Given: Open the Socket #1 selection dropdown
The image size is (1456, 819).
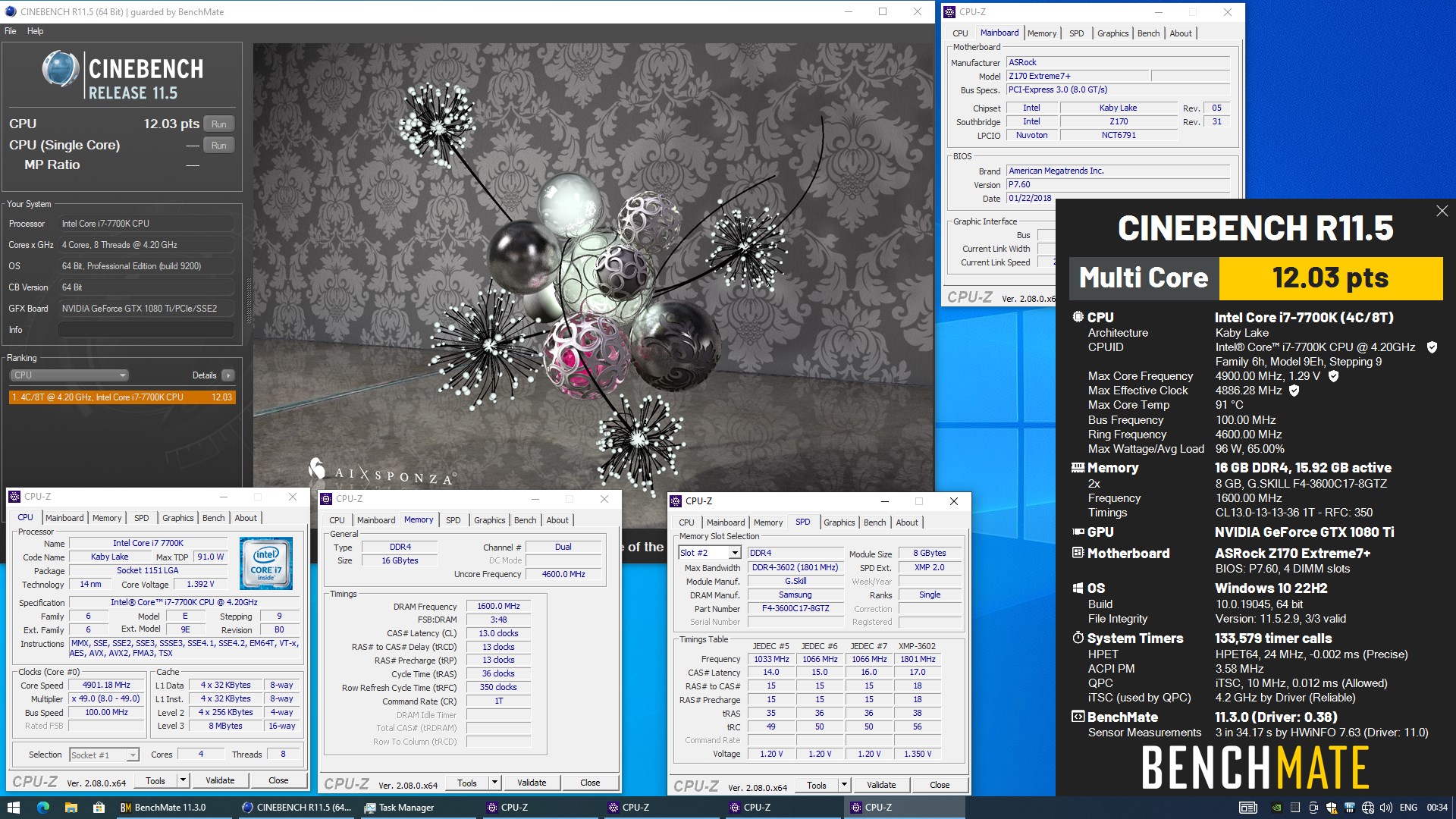Looking at the screenshot, I should tap(104, 755).
